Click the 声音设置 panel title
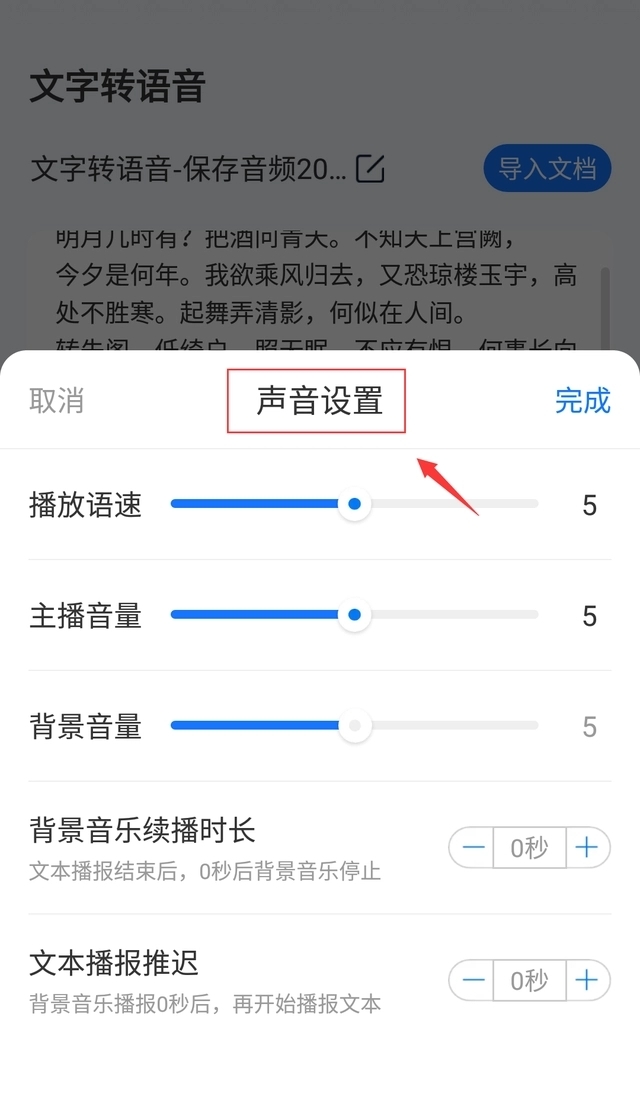 (319, 401)
